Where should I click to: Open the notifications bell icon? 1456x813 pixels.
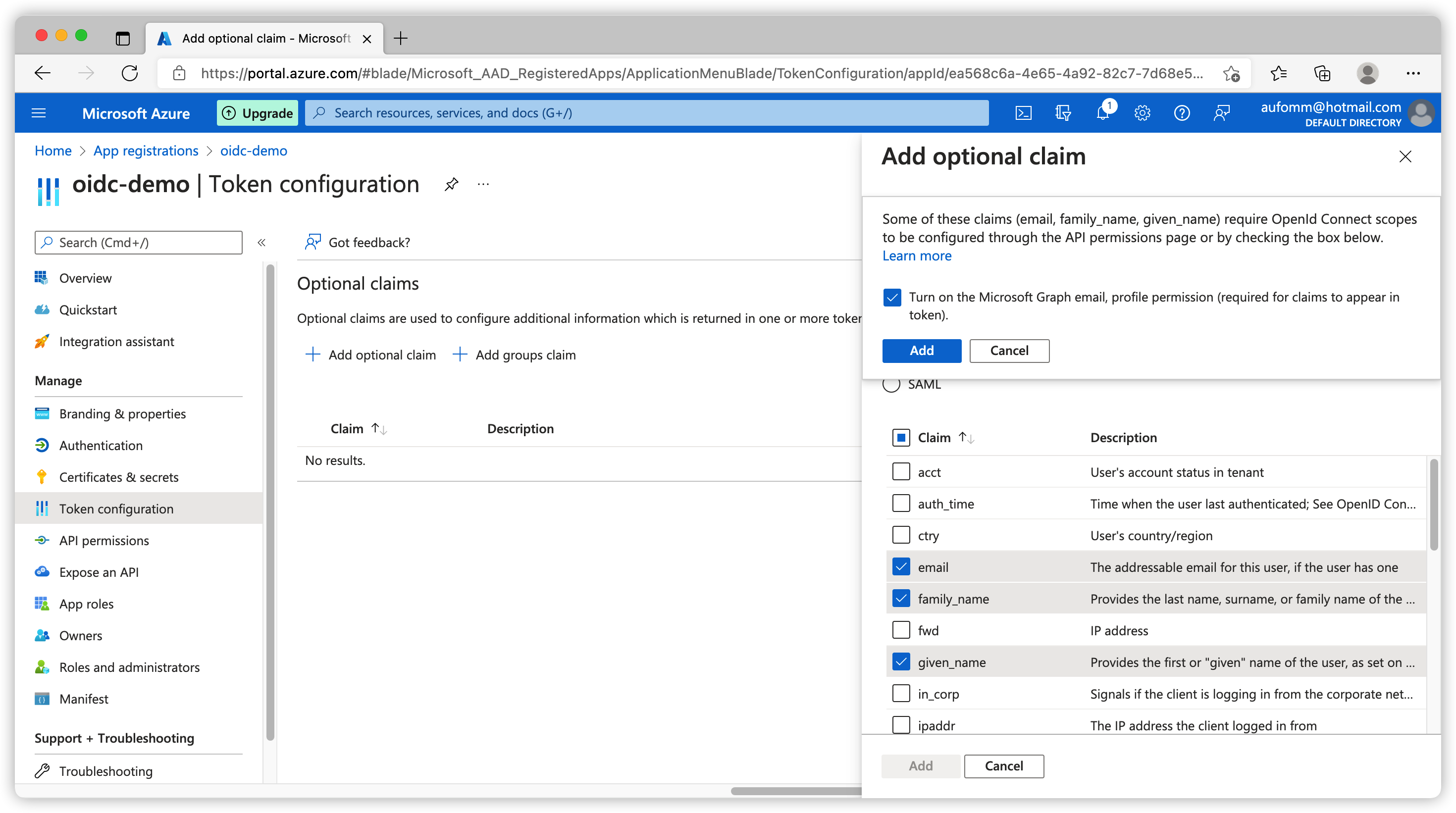click(x=1102, y=113)
